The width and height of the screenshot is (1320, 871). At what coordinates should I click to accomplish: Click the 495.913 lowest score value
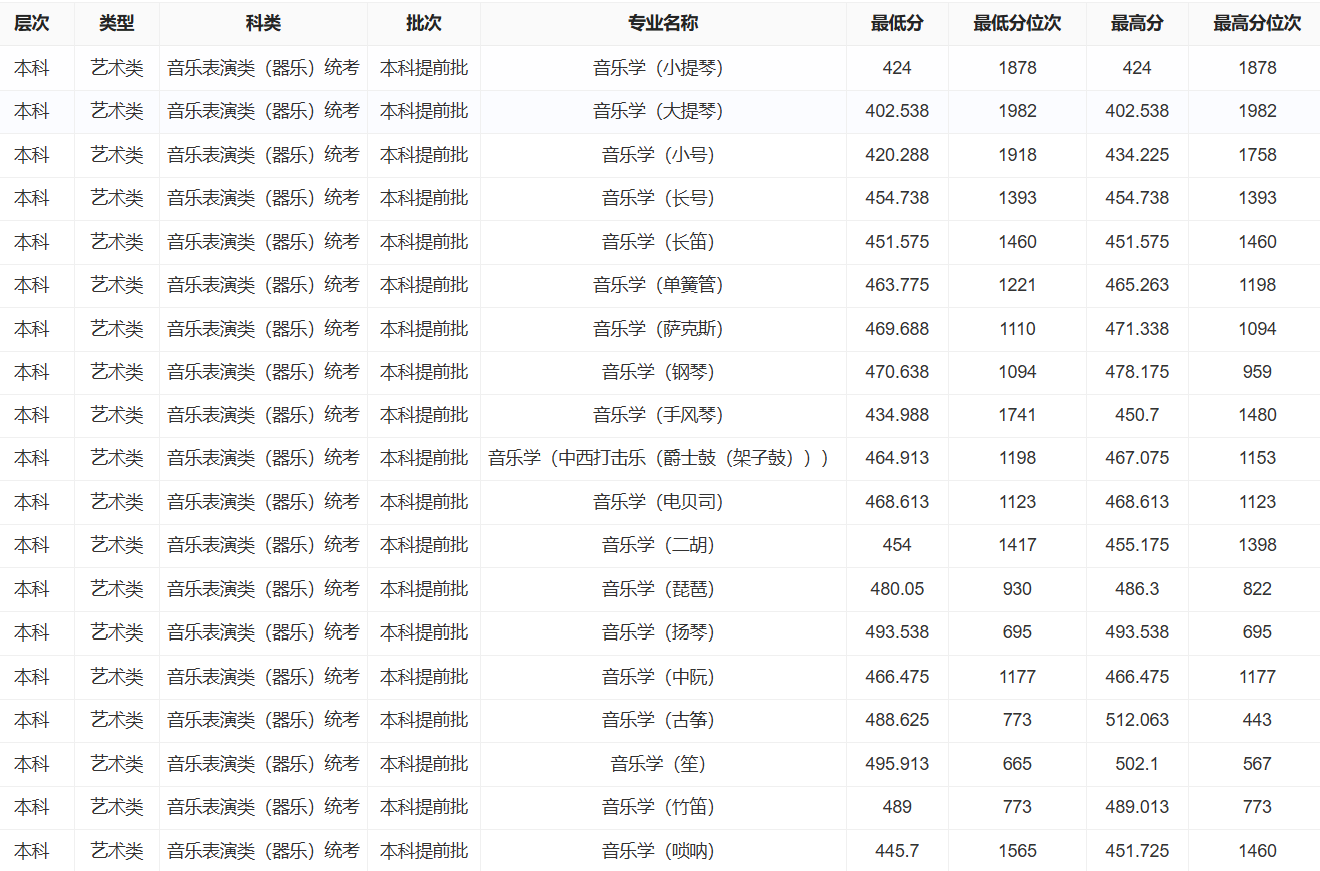point(897,764)
